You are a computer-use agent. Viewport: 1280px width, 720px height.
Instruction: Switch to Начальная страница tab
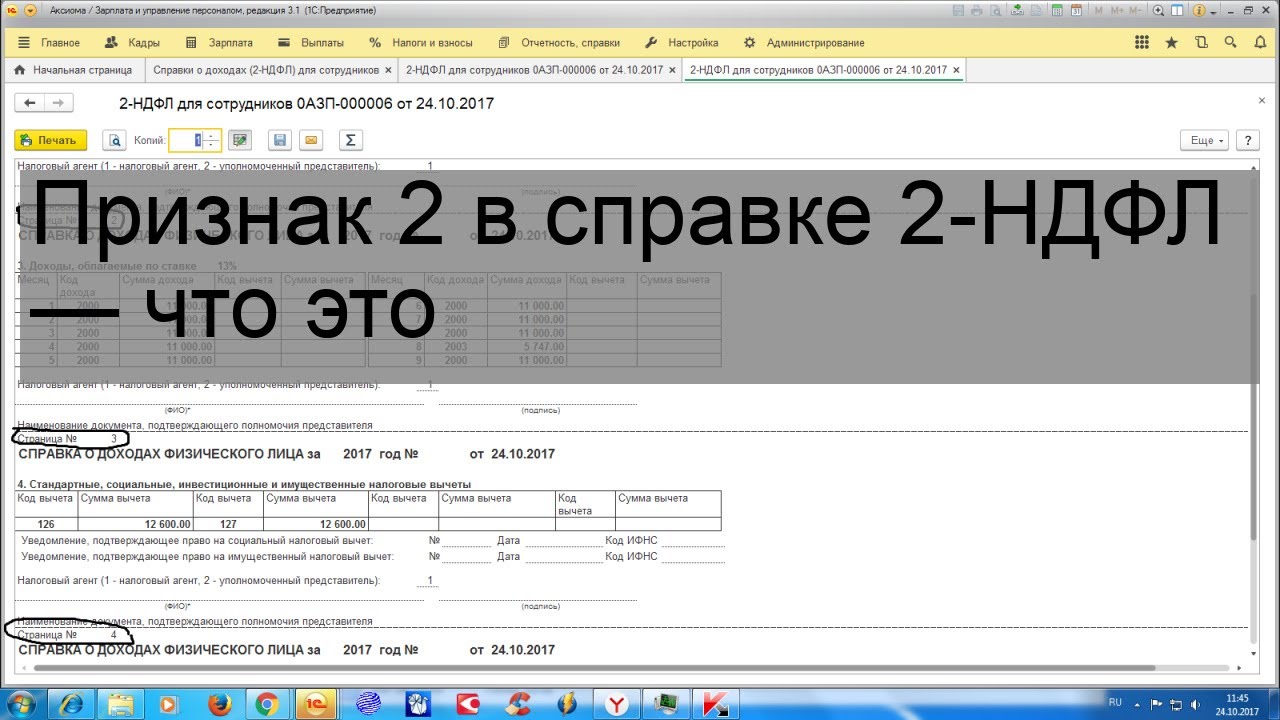[x=72, y=70]
